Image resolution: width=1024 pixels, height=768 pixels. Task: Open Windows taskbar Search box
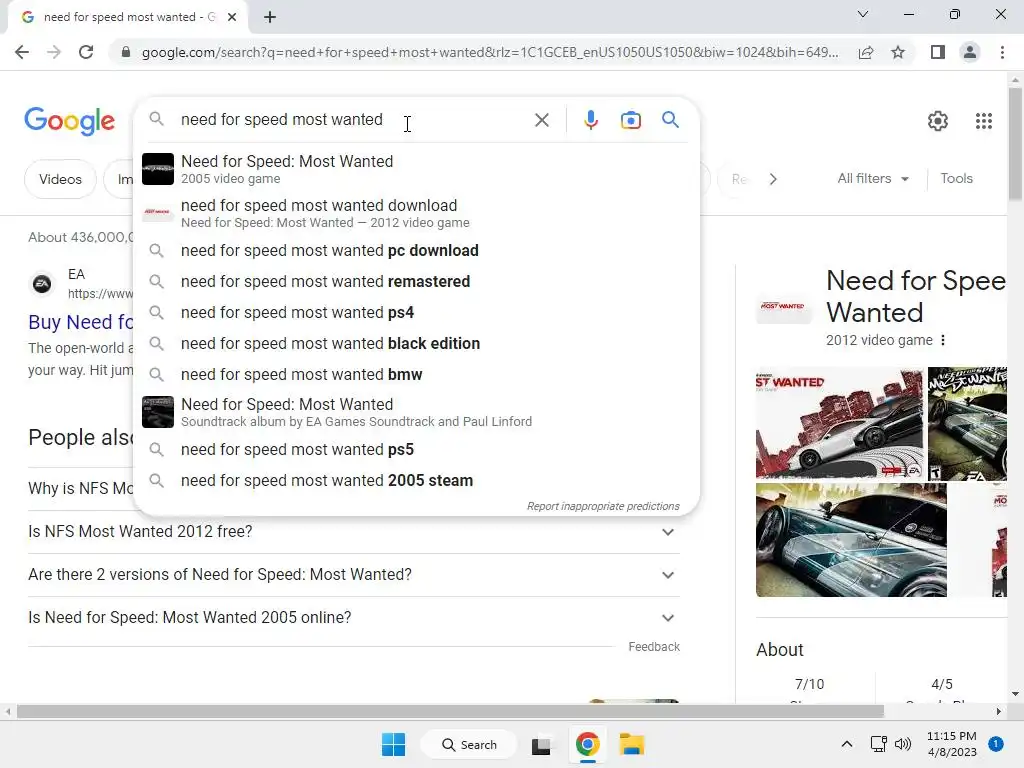pyautogui.click(x=469, y=744)
